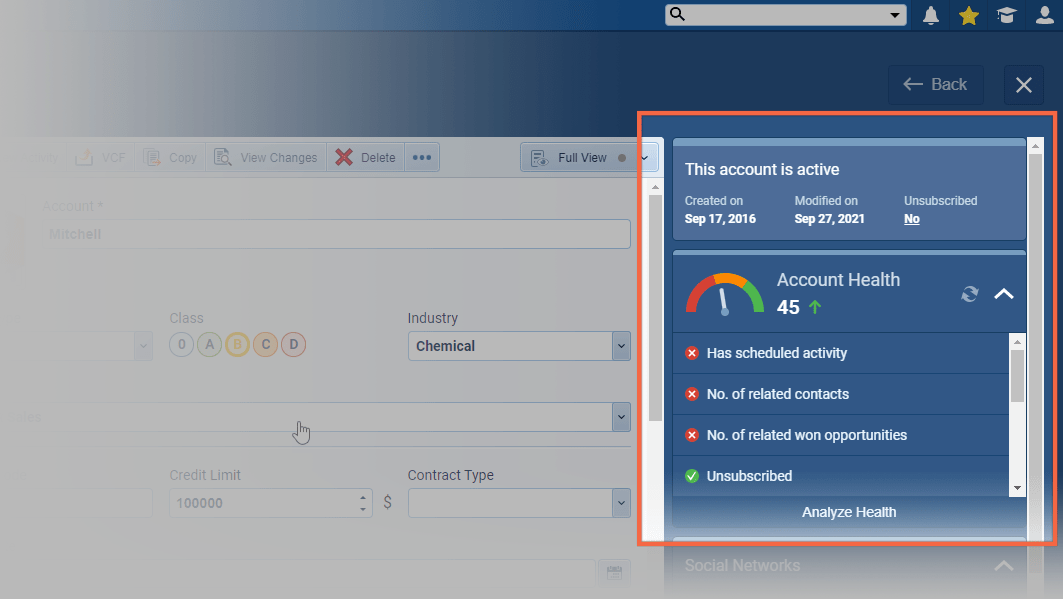This screenshot has height=599, width=1063.
Task: Click the Back button
Action: 935,85
